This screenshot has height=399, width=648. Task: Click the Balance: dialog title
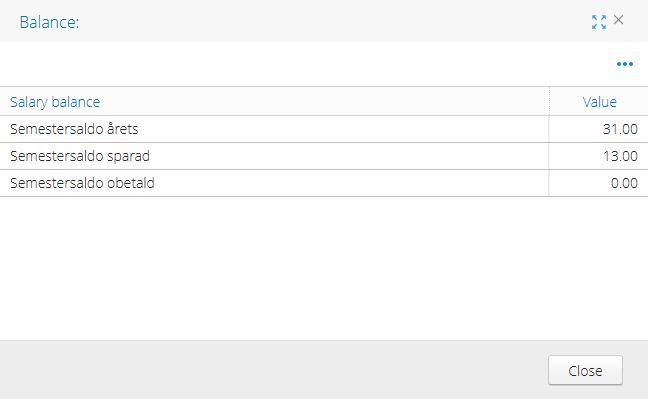49,22
